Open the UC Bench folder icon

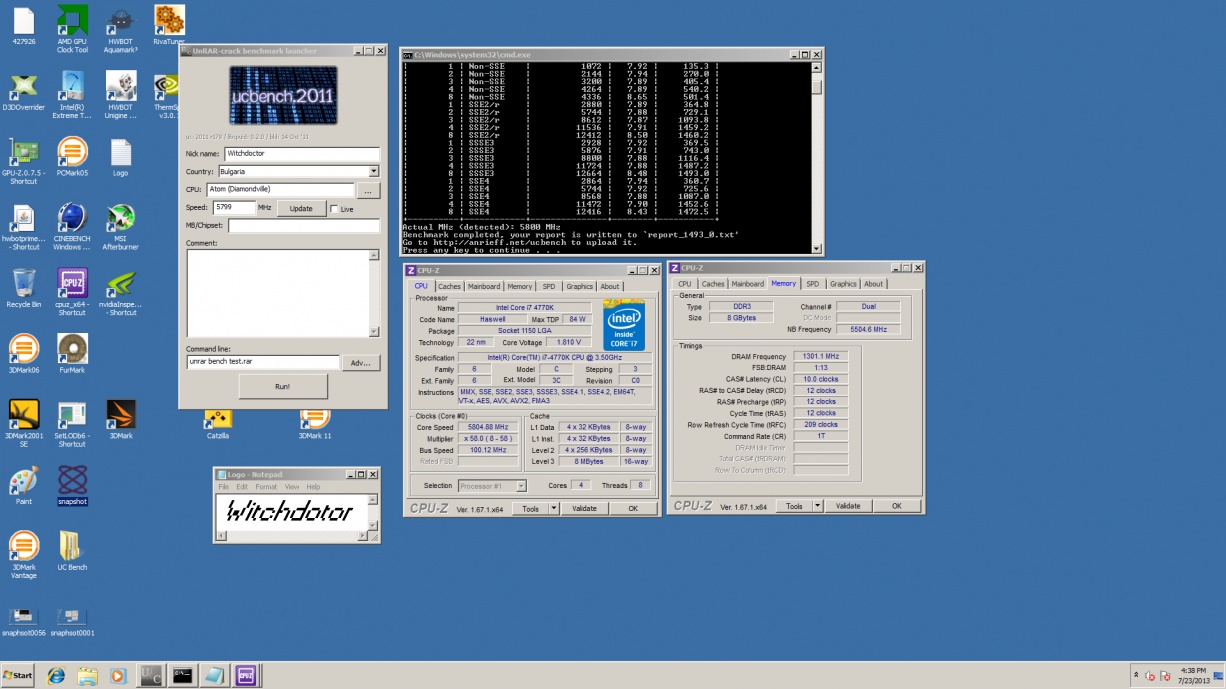coord(72,546)
